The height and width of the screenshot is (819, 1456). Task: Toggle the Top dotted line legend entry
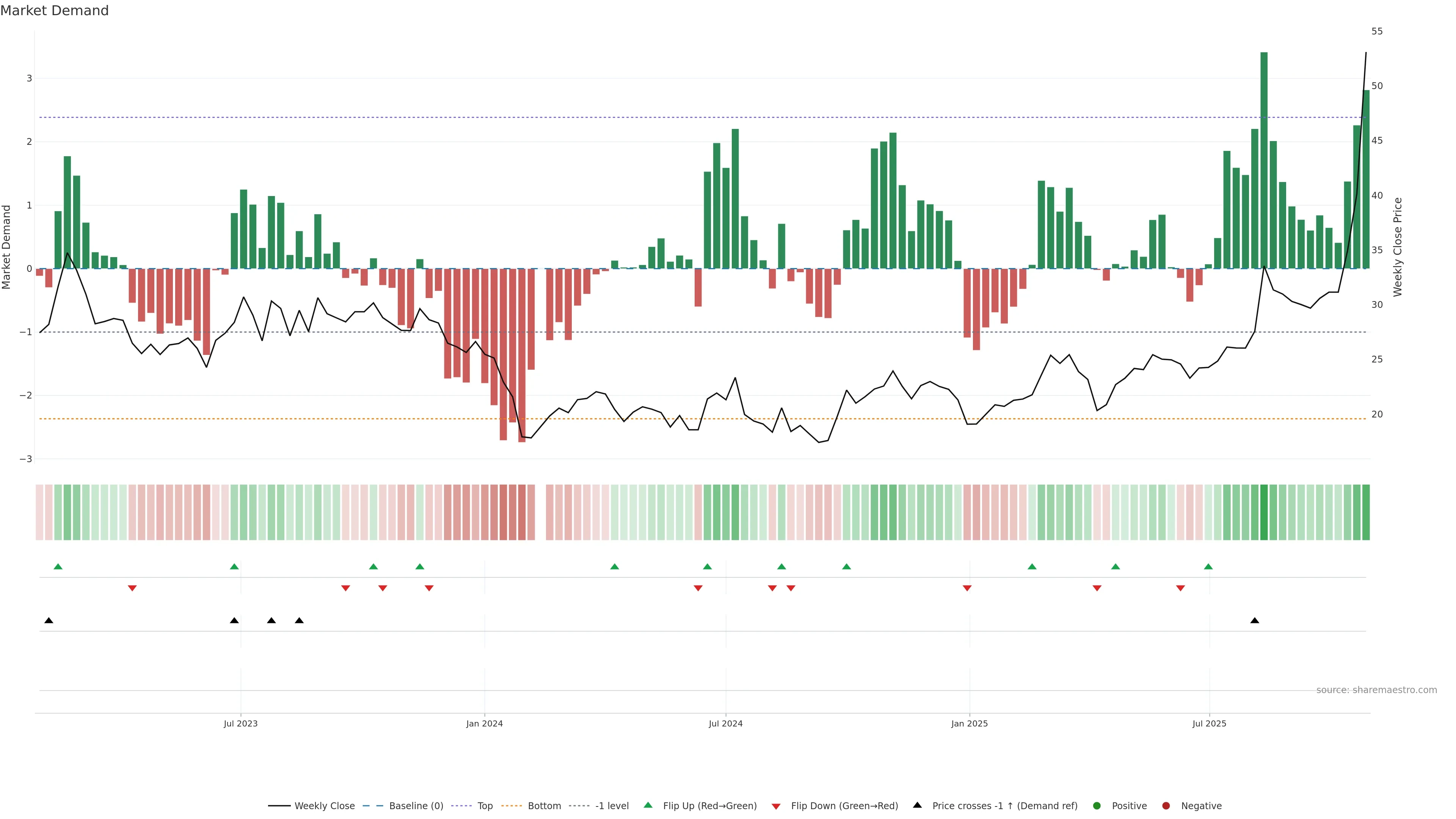pyautogui.click(x=485, y=805)
